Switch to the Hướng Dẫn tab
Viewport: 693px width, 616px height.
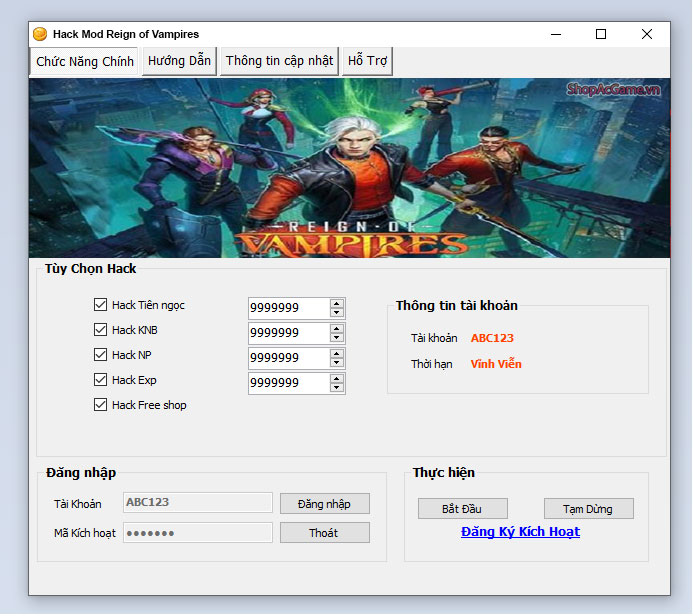[179, 61]
